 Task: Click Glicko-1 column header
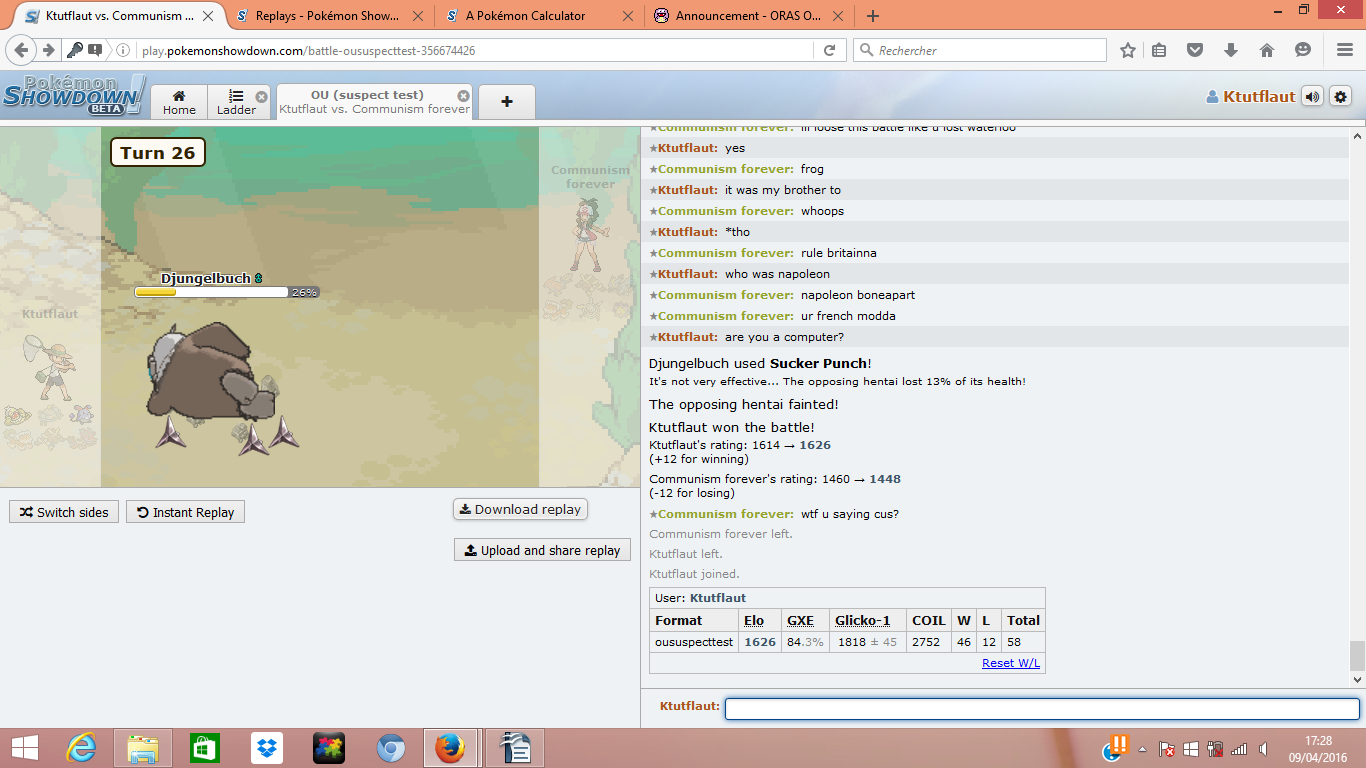[x=863, y=620]
